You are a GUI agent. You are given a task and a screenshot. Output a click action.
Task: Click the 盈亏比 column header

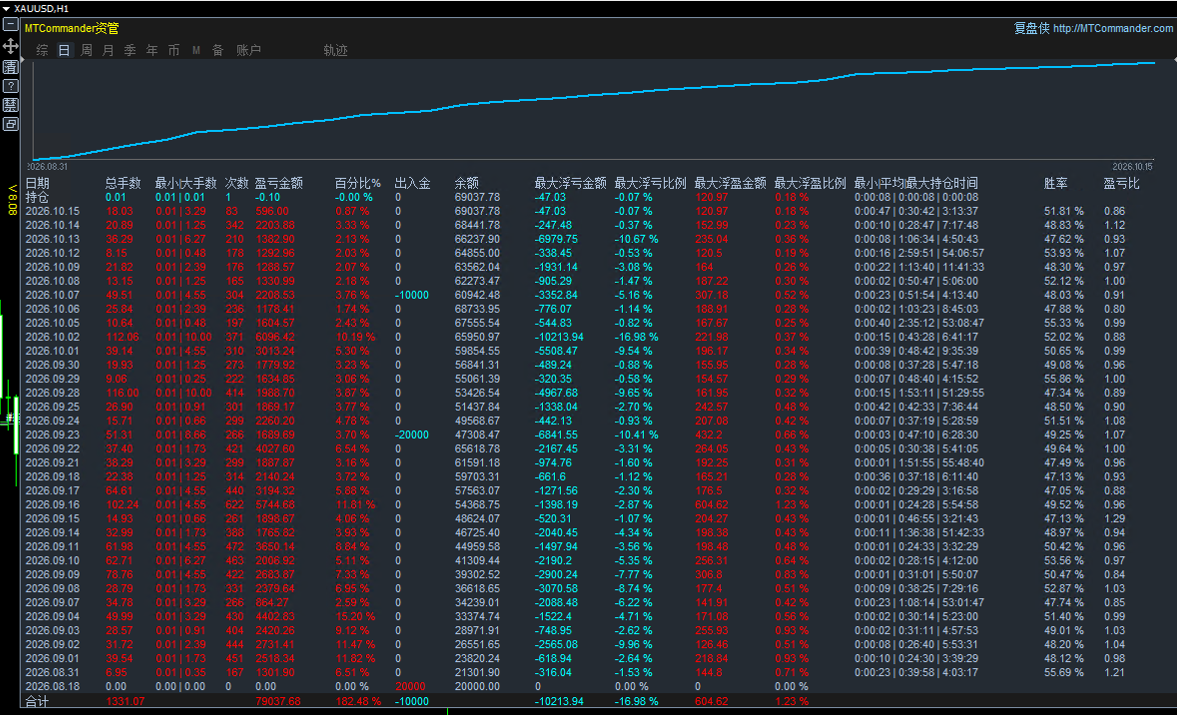coord(1121,183)
